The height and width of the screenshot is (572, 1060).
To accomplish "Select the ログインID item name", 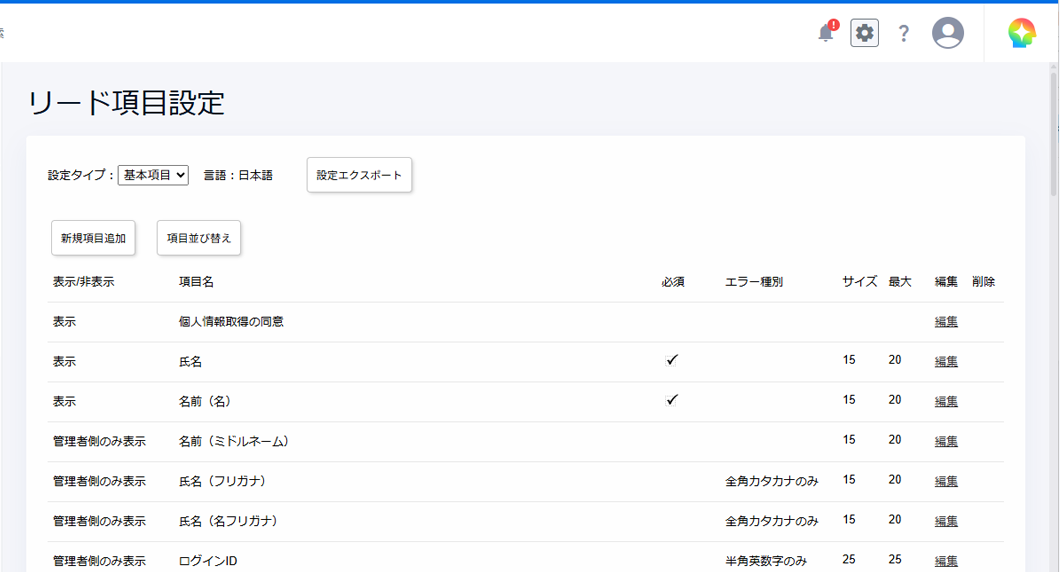I will click(208, 561).
